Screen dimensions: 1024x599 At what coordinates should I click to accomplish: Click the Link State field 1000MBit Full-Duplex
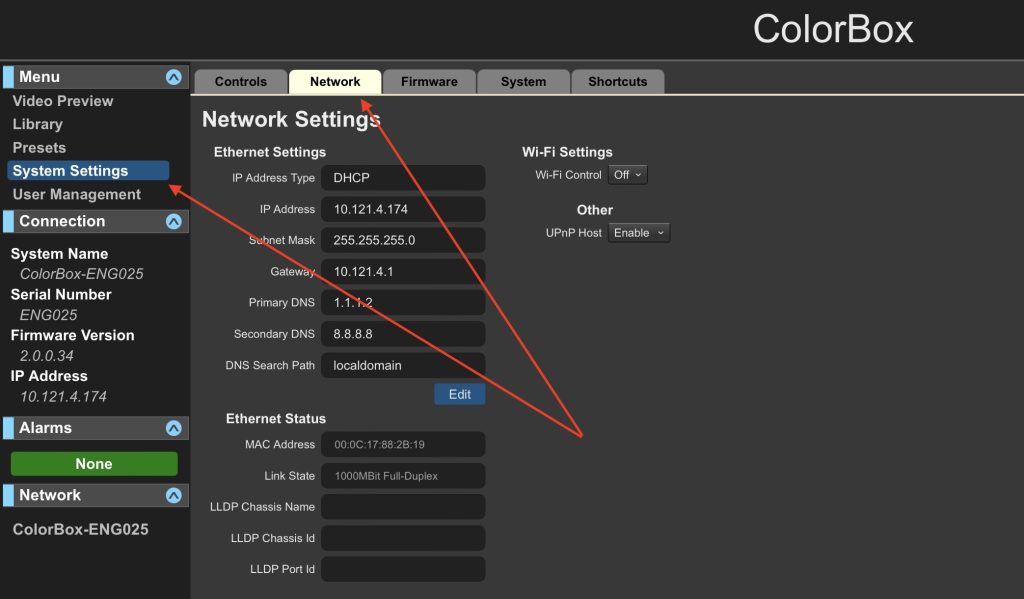[403, 476]
